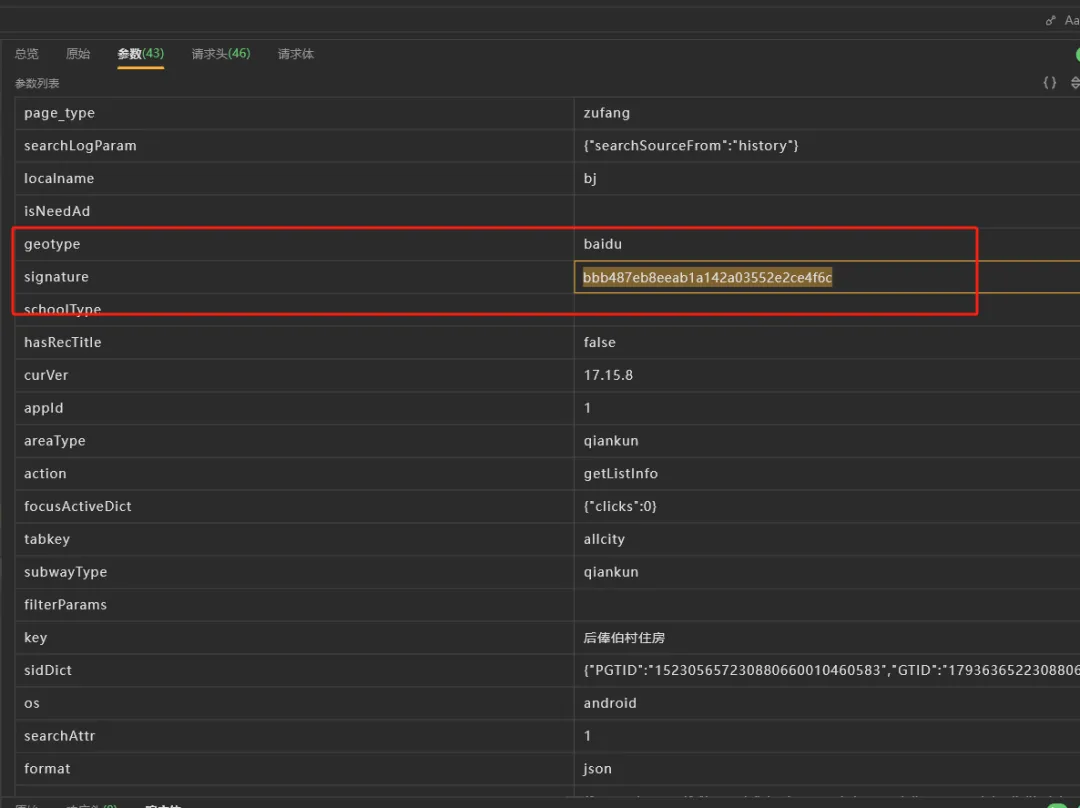Open the 原始 tab
Viewport: 1080px width, 808px height.
[78, 54]
